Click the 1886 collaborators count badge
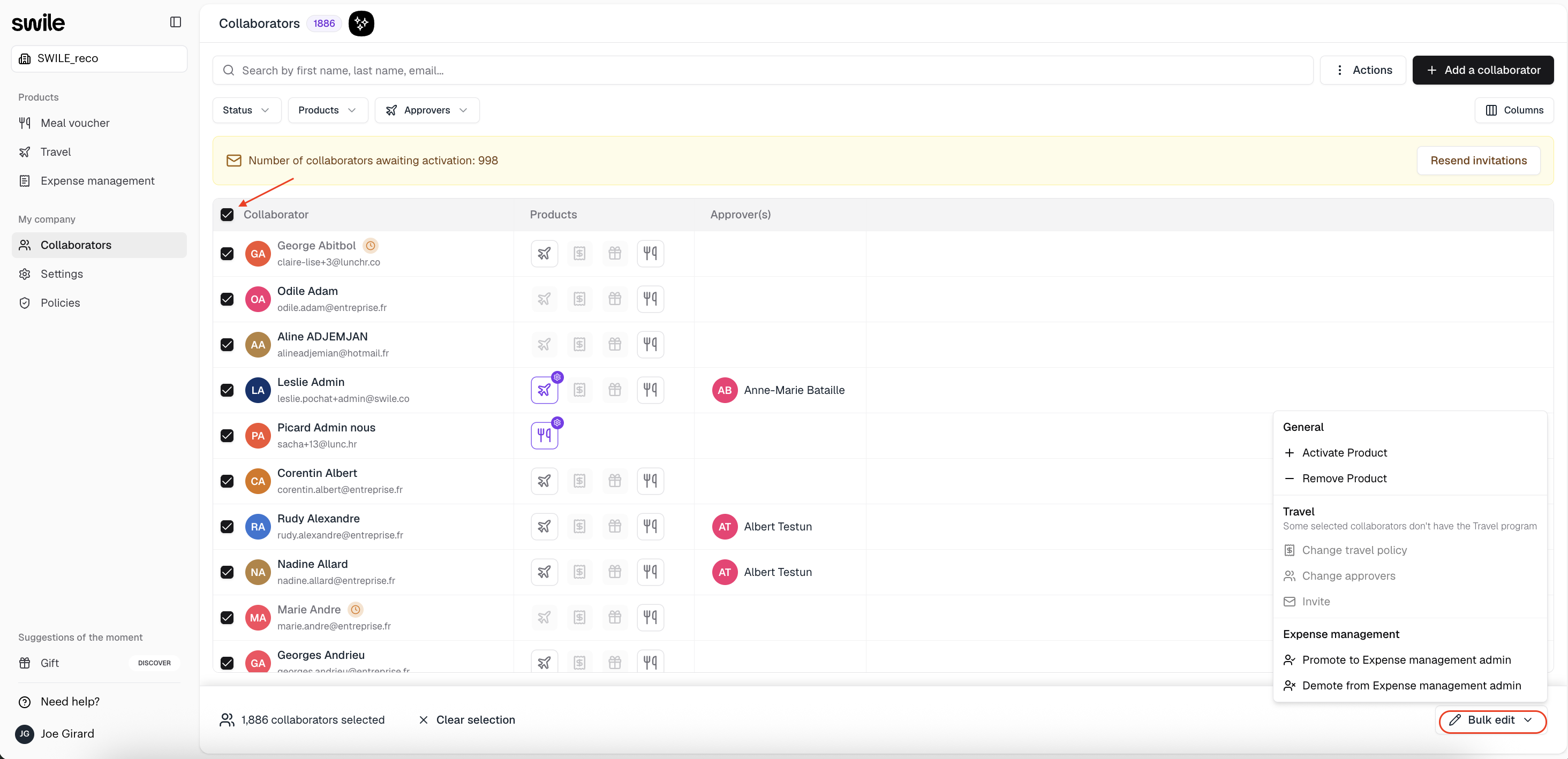The image size is (1568, 759). 324,23
